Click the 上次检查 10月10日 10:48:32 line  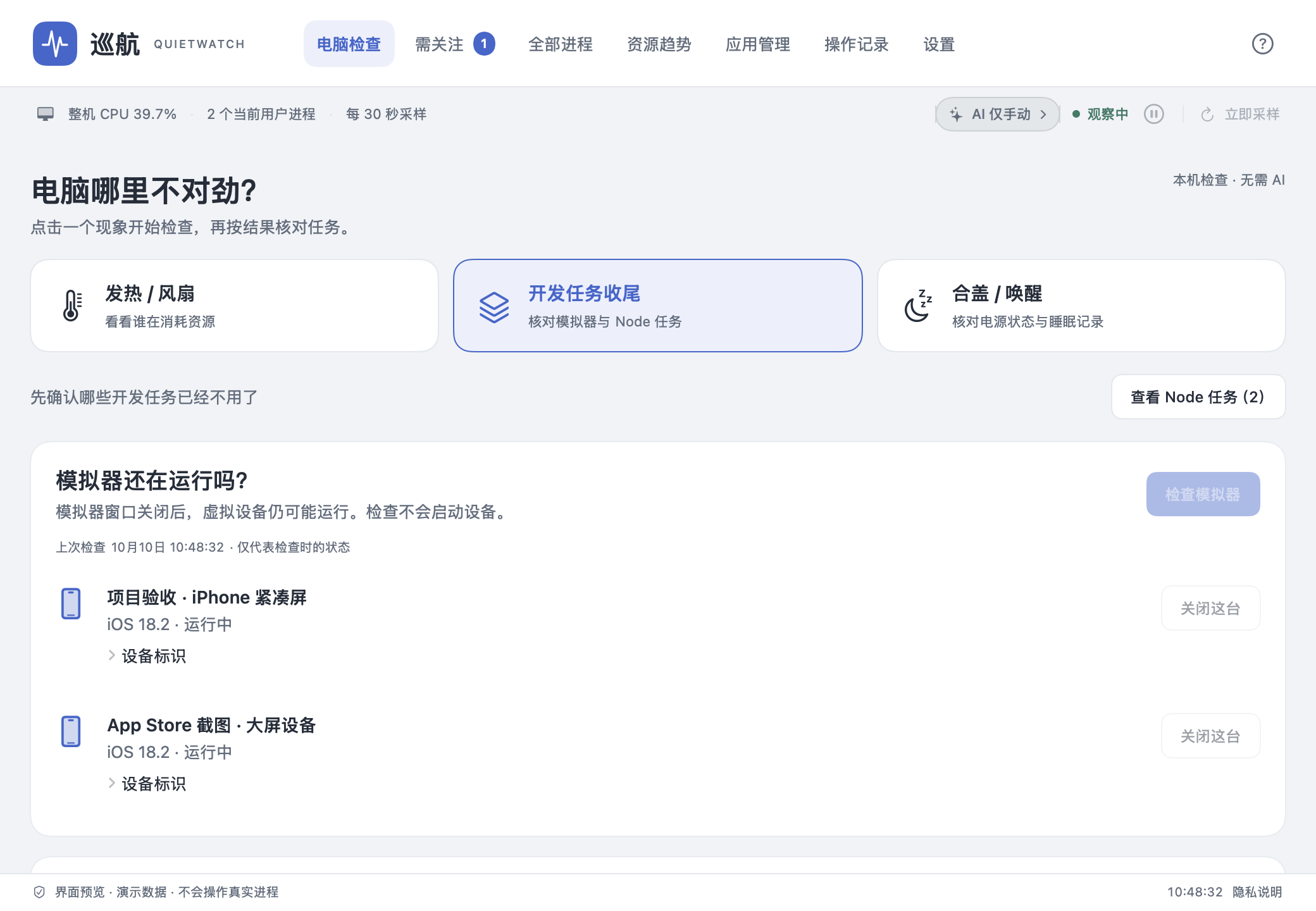pyautogui.click(x=202, y=547)
